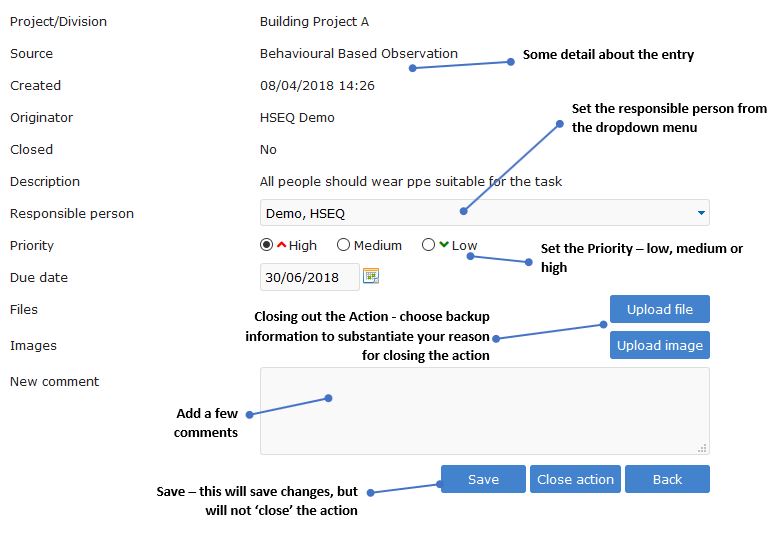Viewport: 781px width, 533px height.
Task: Click the Close action button
Action: click(575, 479)
